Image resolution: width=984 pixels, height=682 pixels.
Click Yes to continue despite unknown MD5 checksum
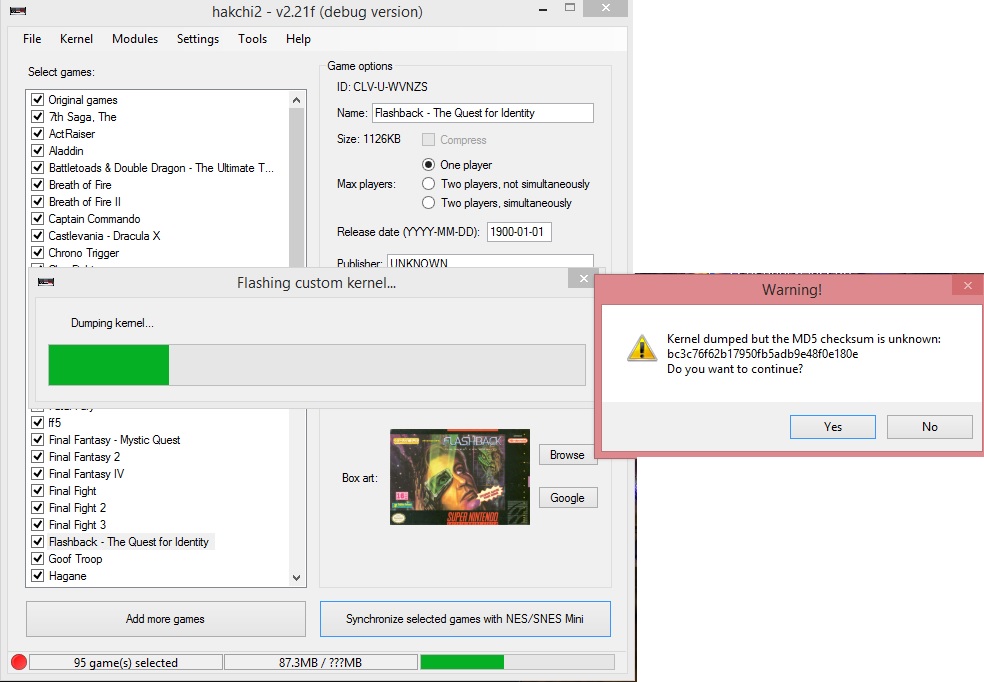tap(832, 426)
